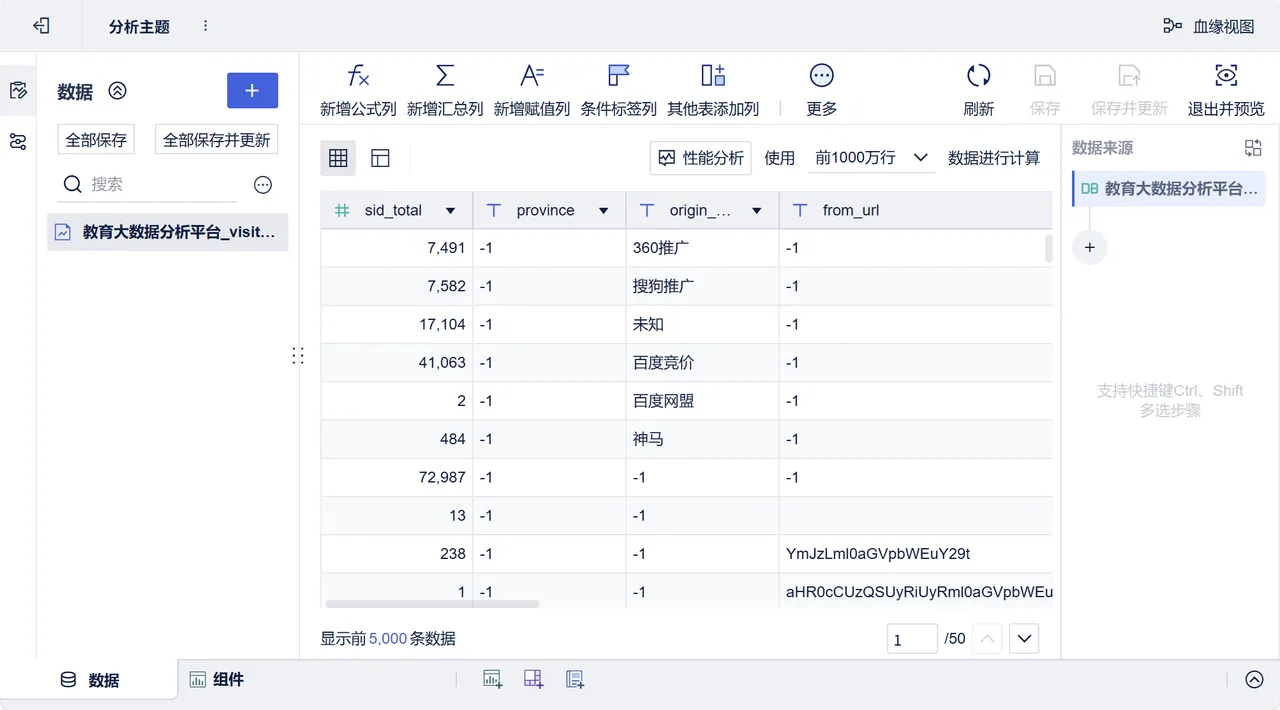Click the 5,000 rows count link

tap(388, 639)
